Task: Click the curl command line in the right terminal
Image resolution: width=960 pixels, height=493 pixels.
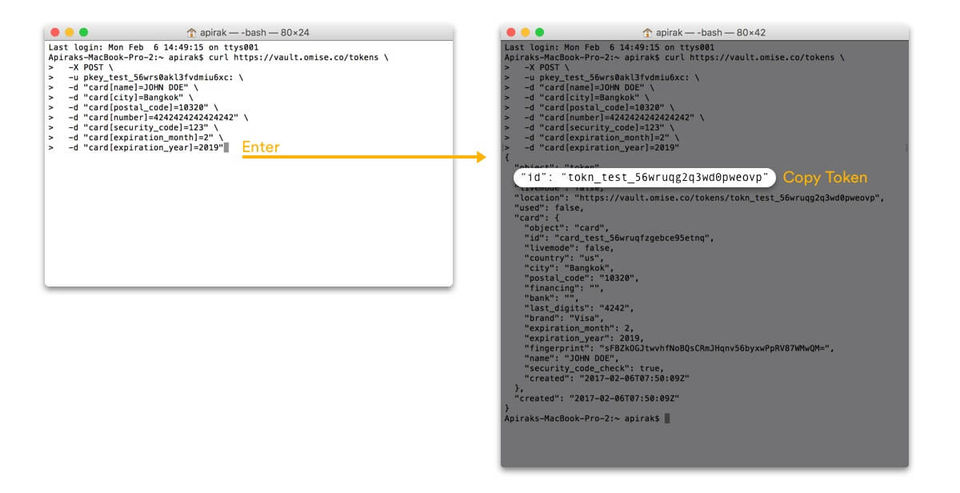Action: 675,58
